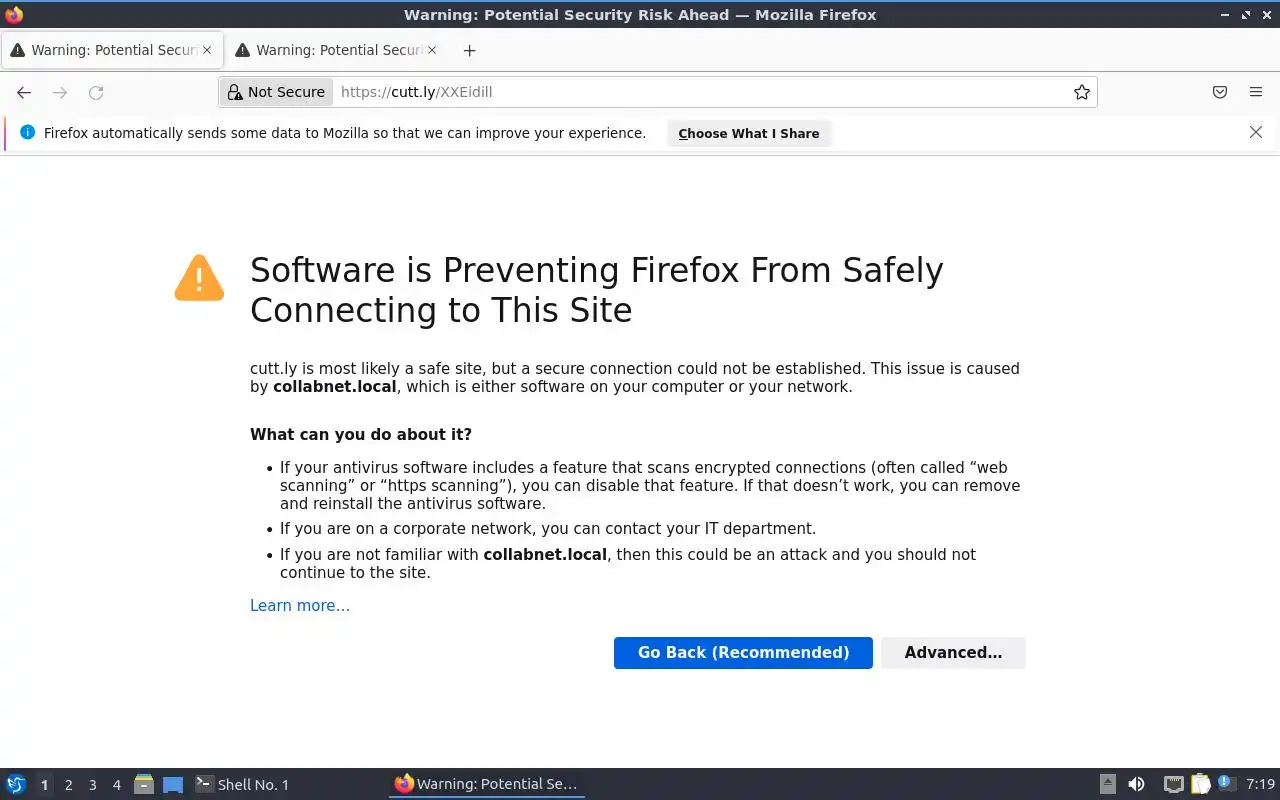Close the first warning tab
Screen dimensions: 1280x800
coord(207,50)
